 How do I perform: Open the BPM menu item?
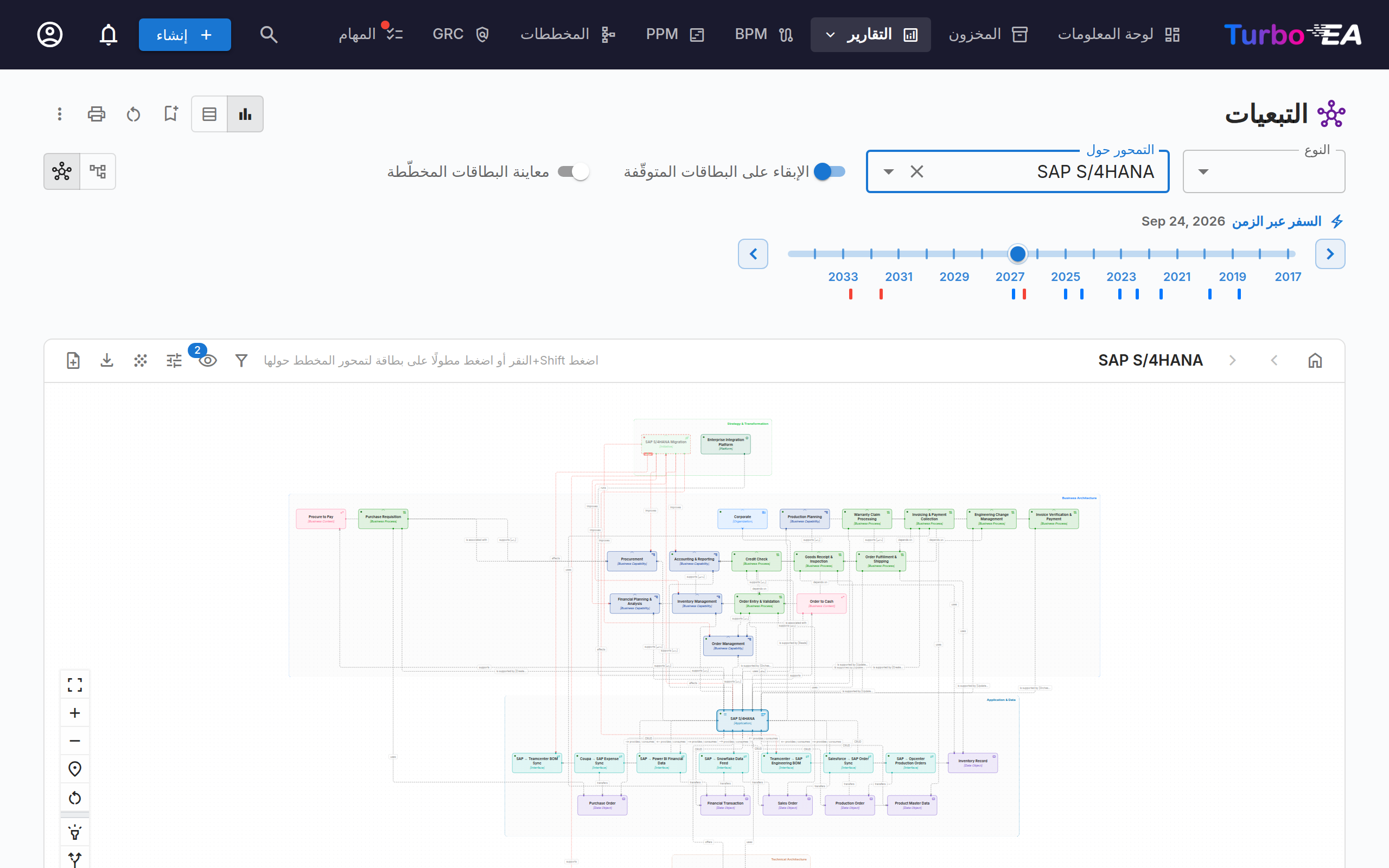pos(763,34)
